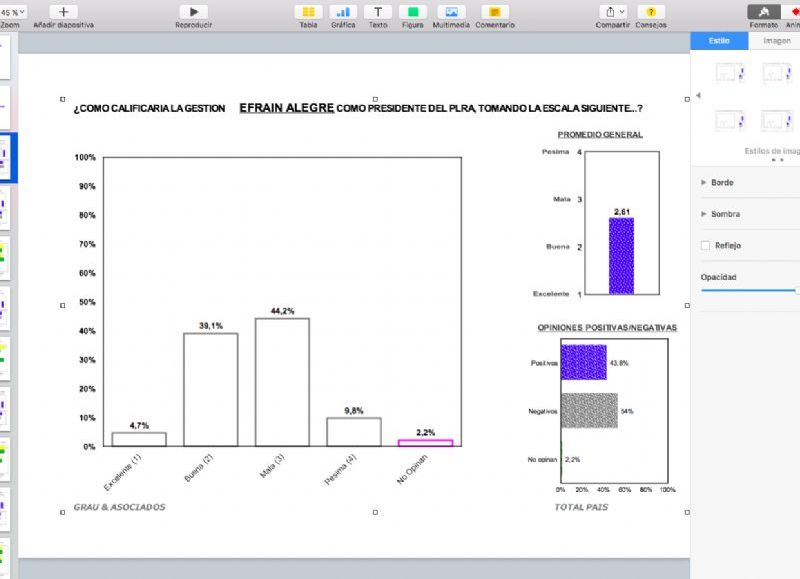800x579 pixels.
Task: Insert a table with the Tabla icon
Action: click(308, 12)
